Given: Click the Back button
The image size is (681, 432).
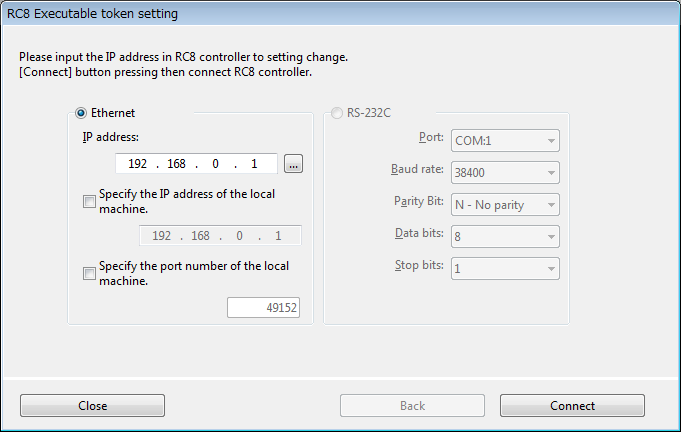Looking at the screenshot, I should pos(412,406).
